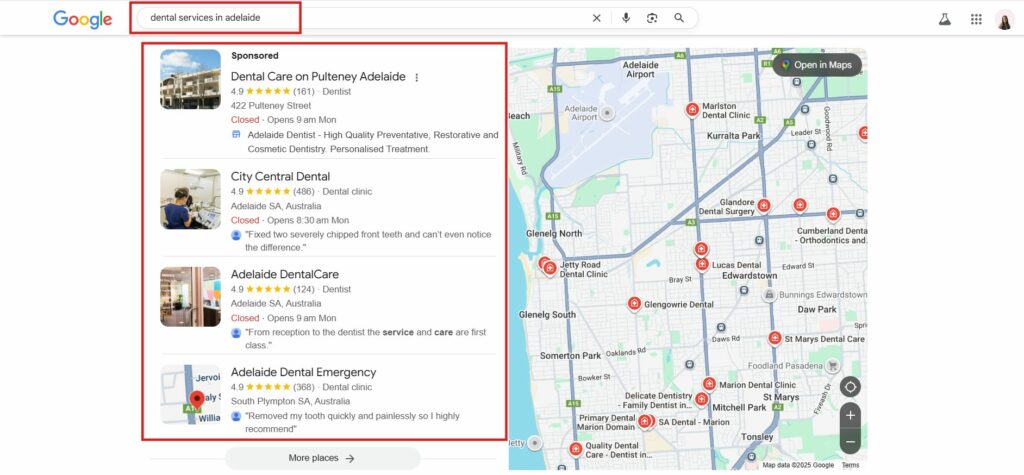Open City Central Dental listing
Image resolution: width=1024 pixels, height=475 pixels.
coord(280,177)
